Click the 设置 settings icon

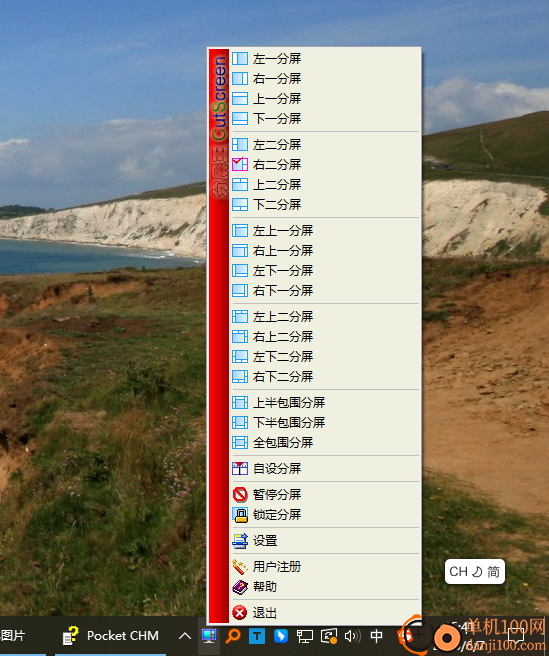coord(240,541)
